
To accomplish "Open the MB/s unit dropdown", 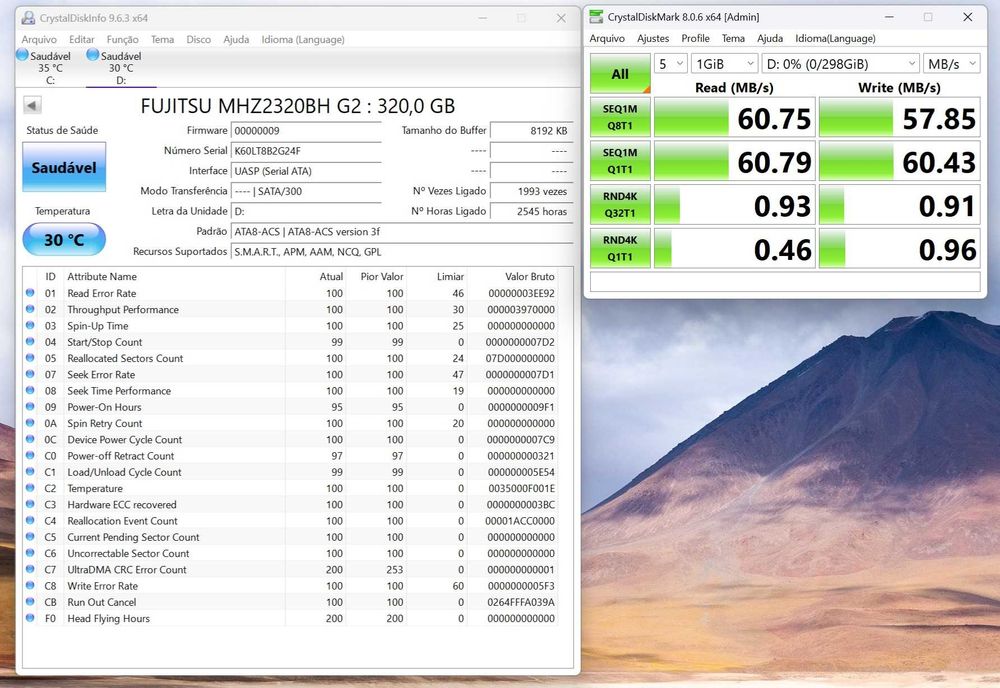I will click(952, 64).
